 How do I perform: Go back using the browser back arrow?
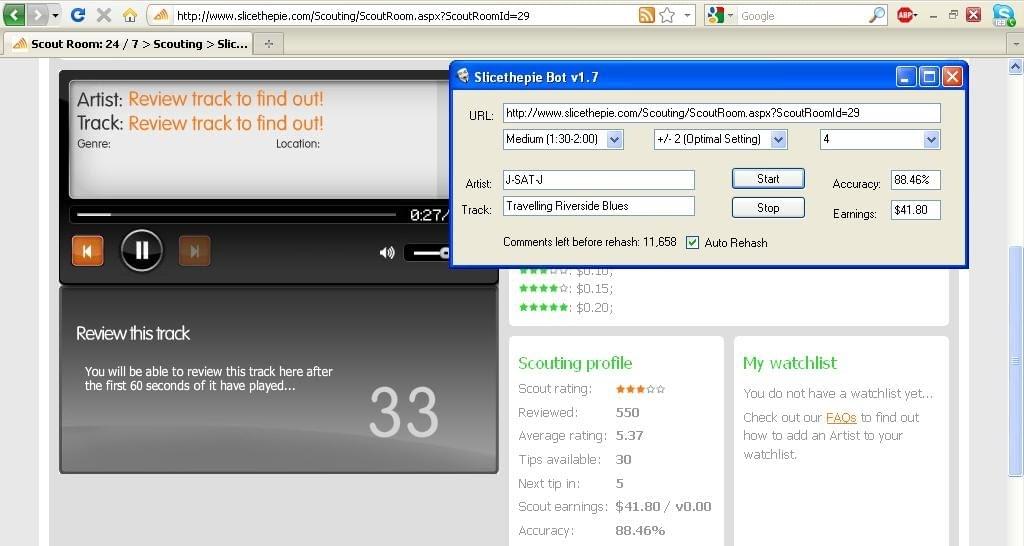[x=14, y=14]
